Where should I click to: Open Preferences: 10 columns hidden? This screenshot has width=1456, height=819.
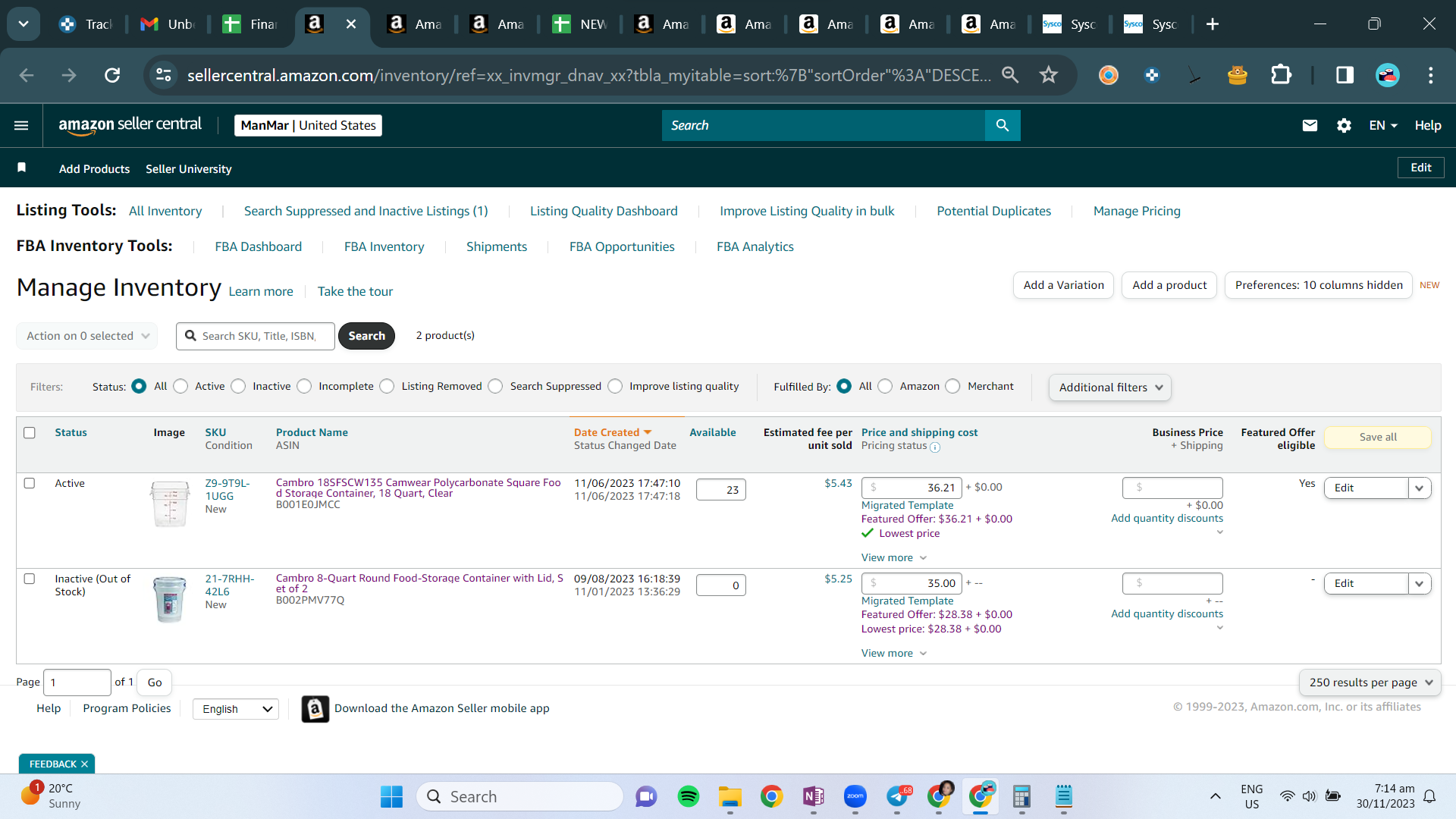pyautogui.click(x=1319, y=285)
